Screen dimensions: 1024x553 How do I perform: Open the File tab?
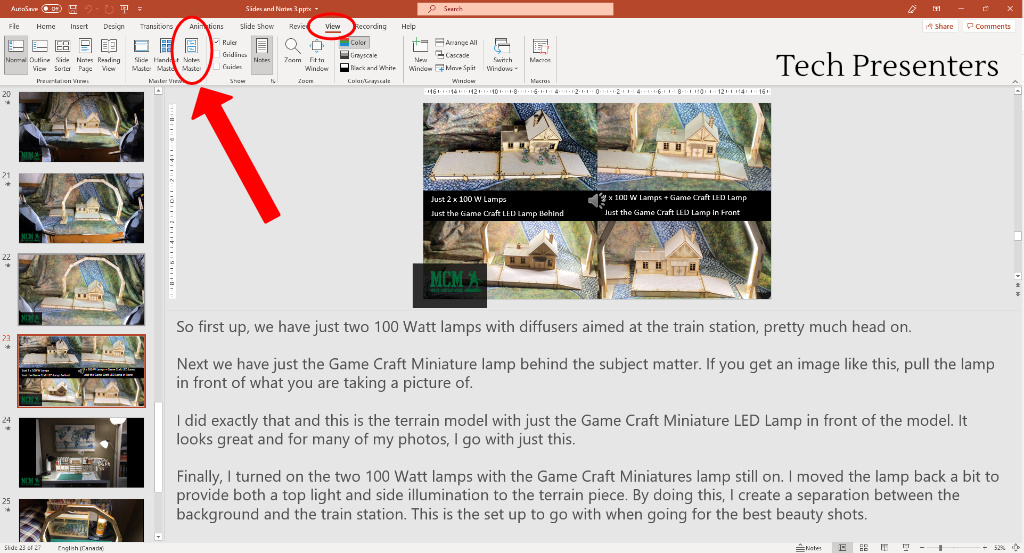[x=14, y=26]
